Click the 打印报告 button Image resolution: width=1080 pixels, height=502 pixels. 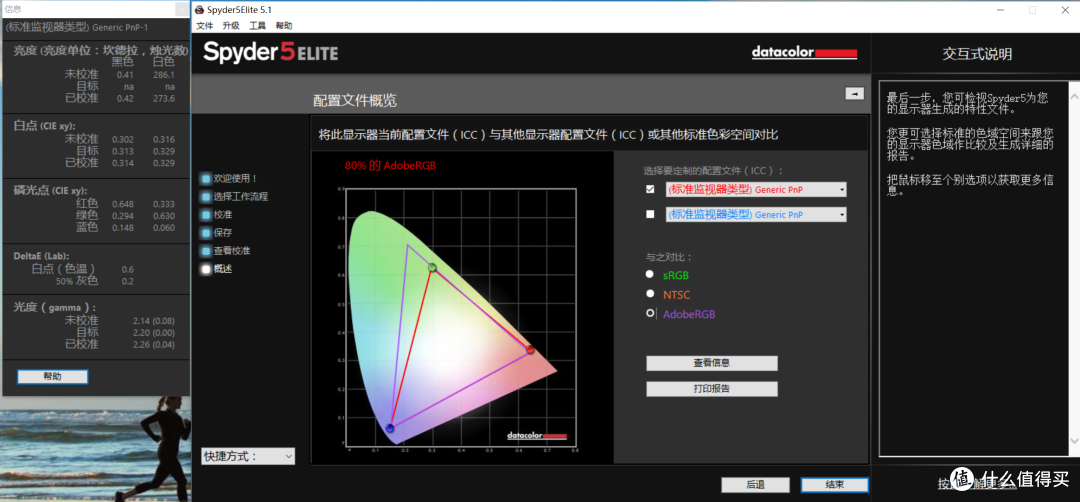(x=712, y=389)
